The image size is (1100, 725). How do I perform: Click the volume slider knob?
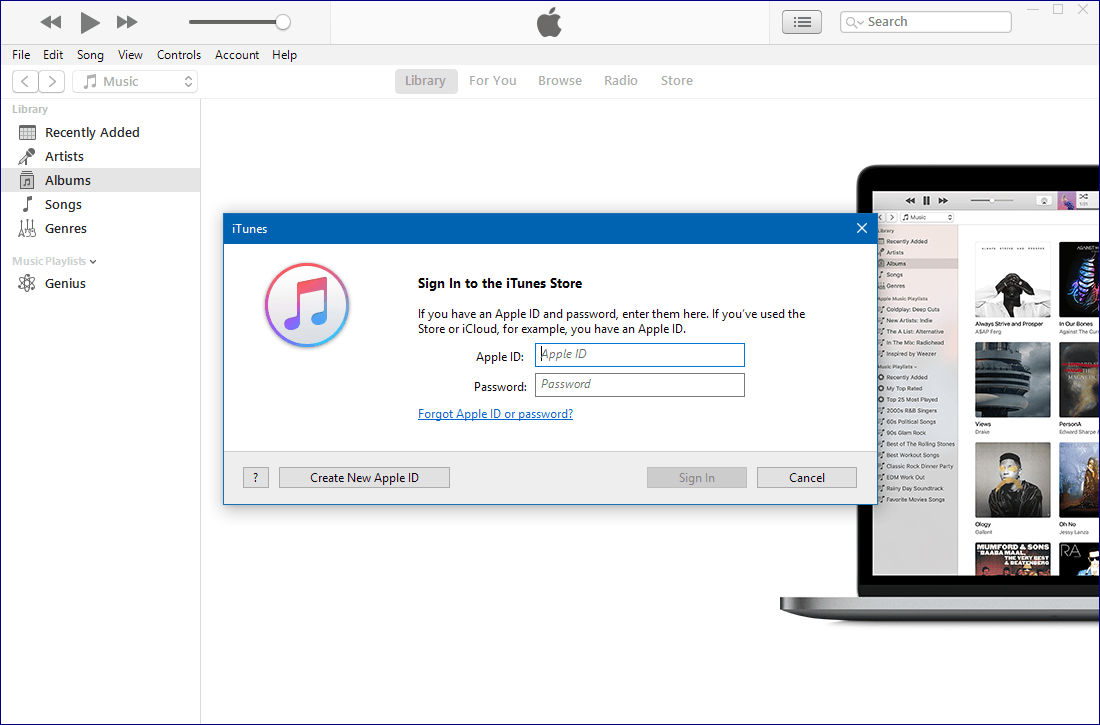pyautogui.click(x=283, y=22)
